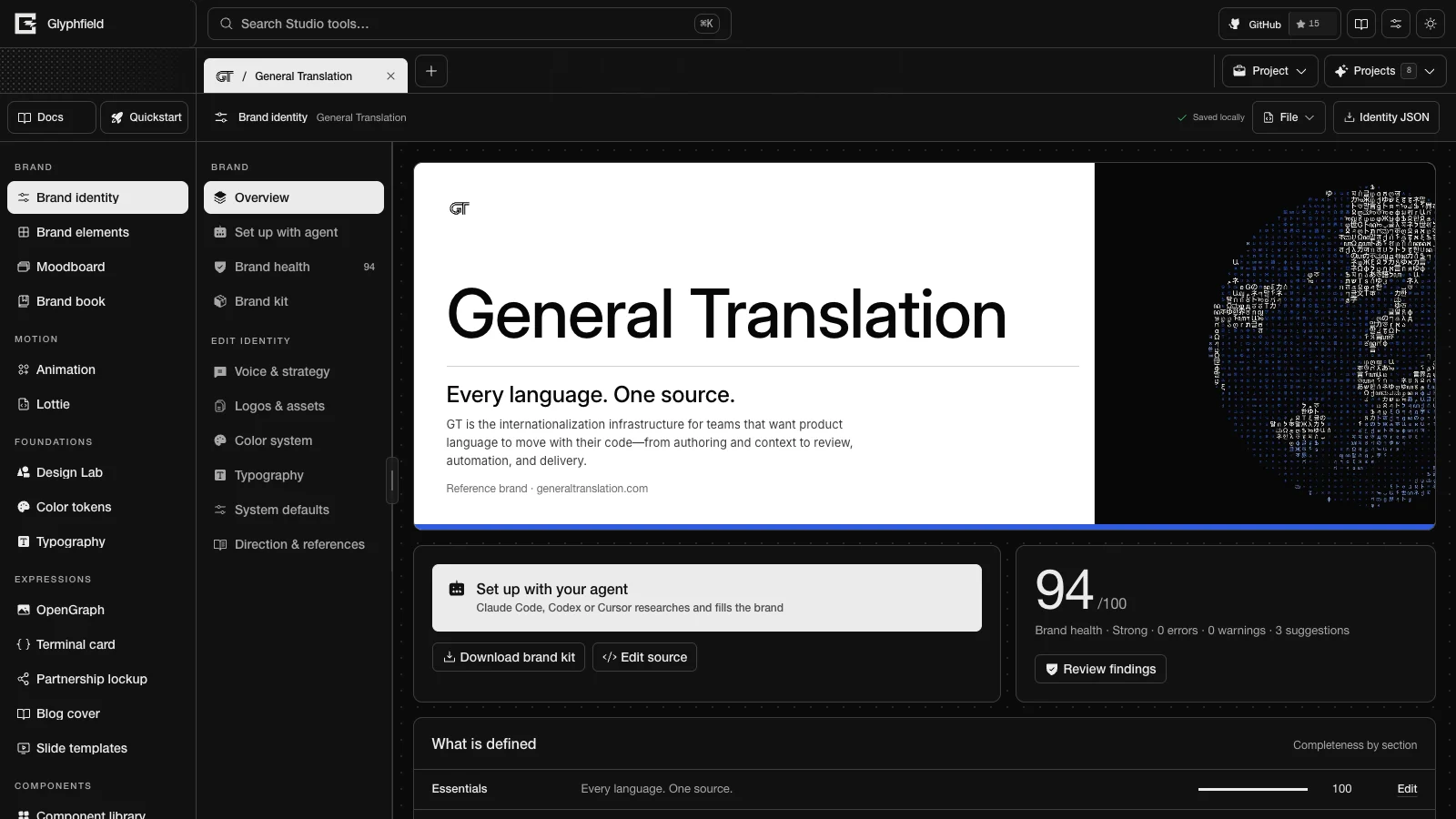
Task: Add a new tab with plus button
Action: point(431,71)
